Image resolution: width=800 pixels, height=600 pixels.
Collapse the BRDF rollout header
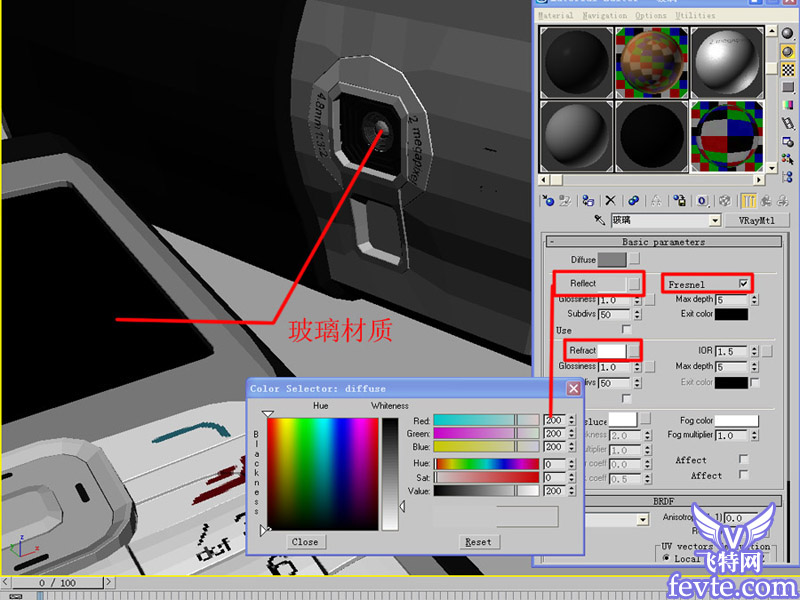tap(664, 501)
